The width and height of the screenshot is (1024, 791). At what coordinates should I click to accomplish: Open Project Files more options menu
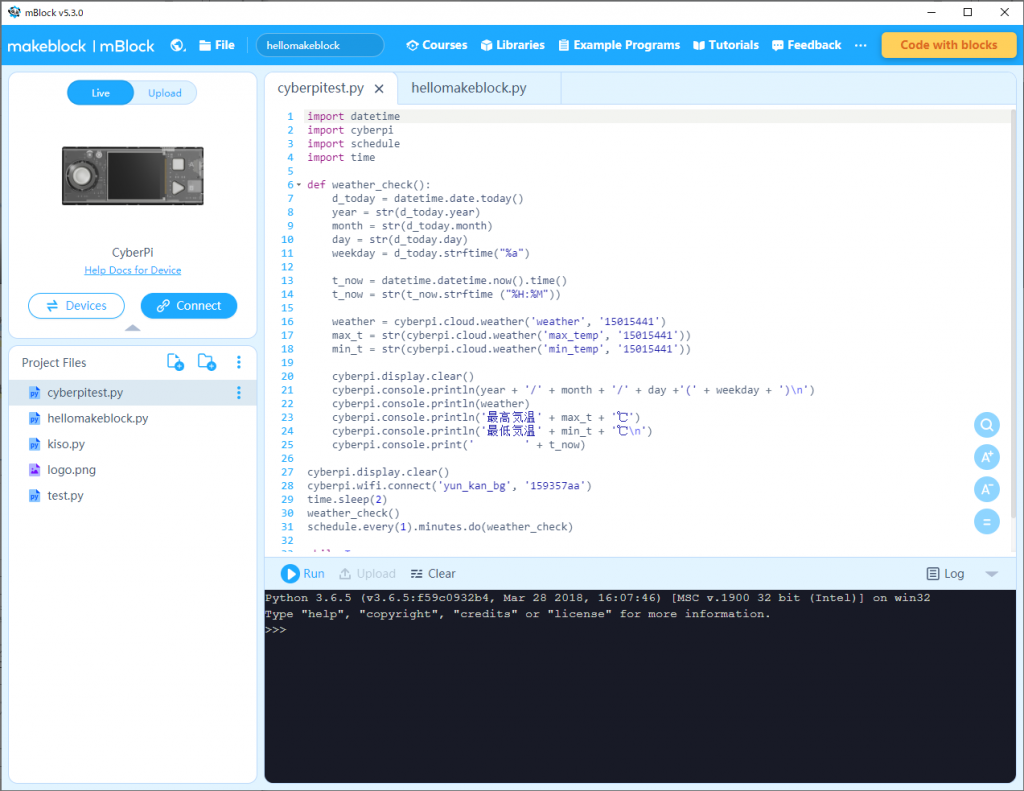click(x=238, y=362)
